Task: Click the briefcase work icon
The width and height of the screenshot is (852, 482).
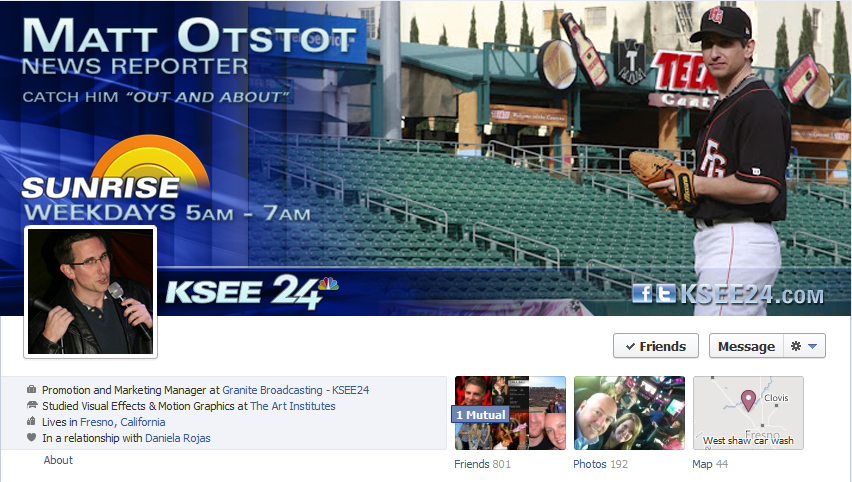Action: tap(32, 390)
